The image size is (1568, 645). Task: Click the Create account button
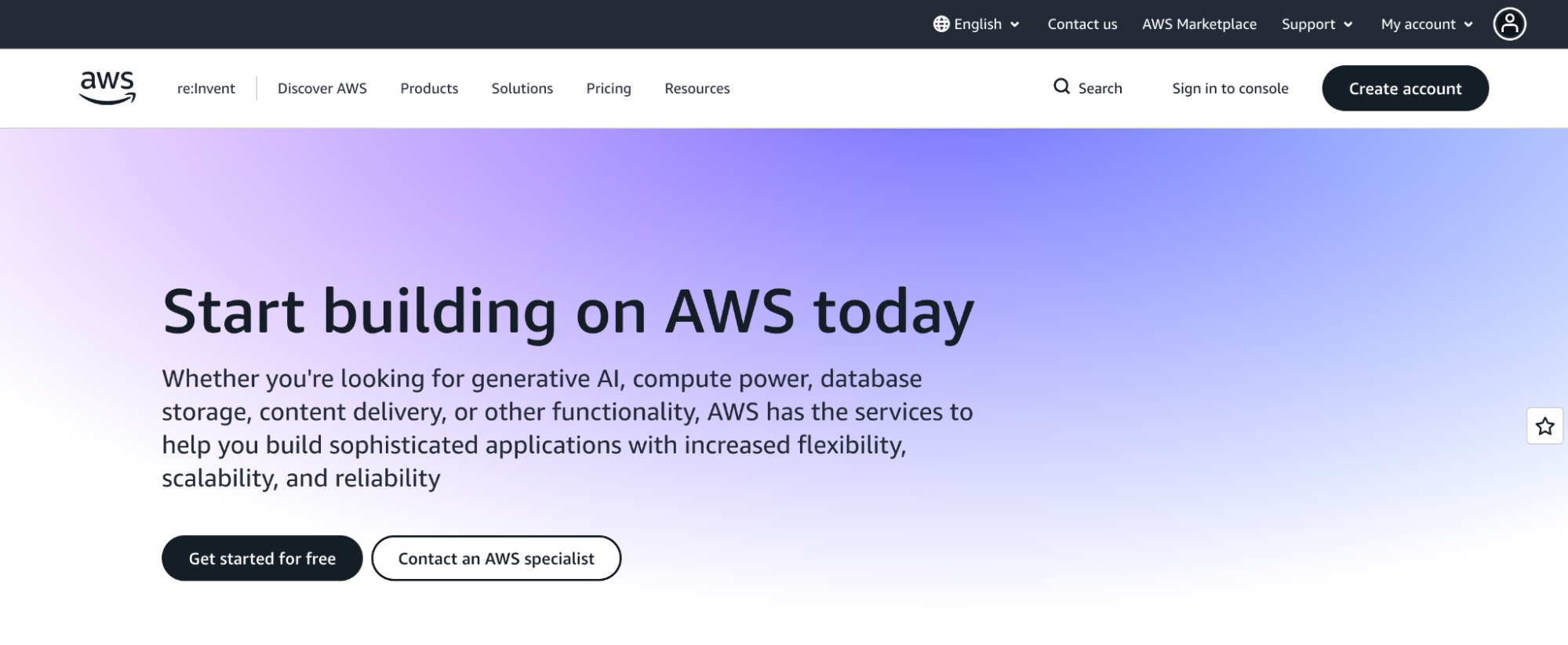tap(1405, 88)
